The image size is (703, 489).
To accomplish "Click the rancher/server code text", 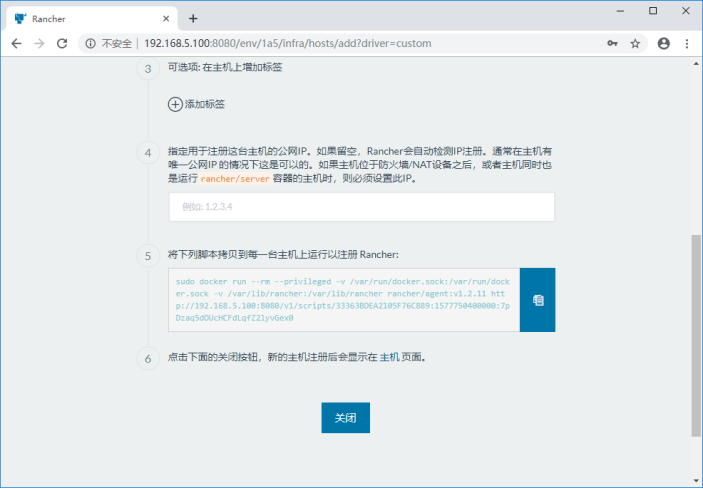I will click(x=235, y=179).
